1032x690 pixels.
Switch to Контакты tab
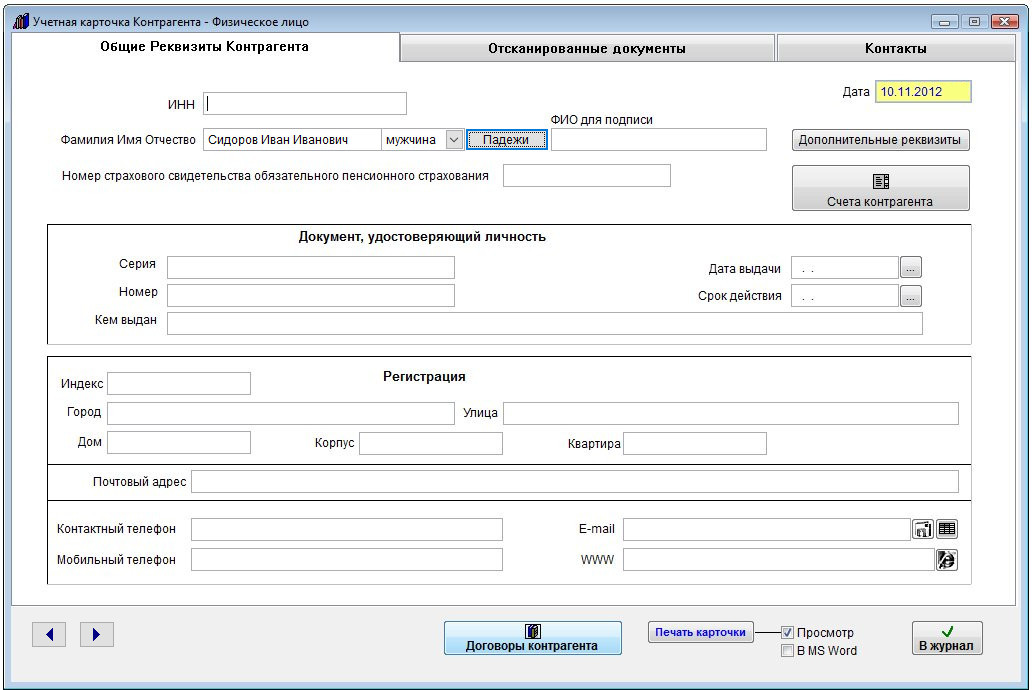coord(895,48)
